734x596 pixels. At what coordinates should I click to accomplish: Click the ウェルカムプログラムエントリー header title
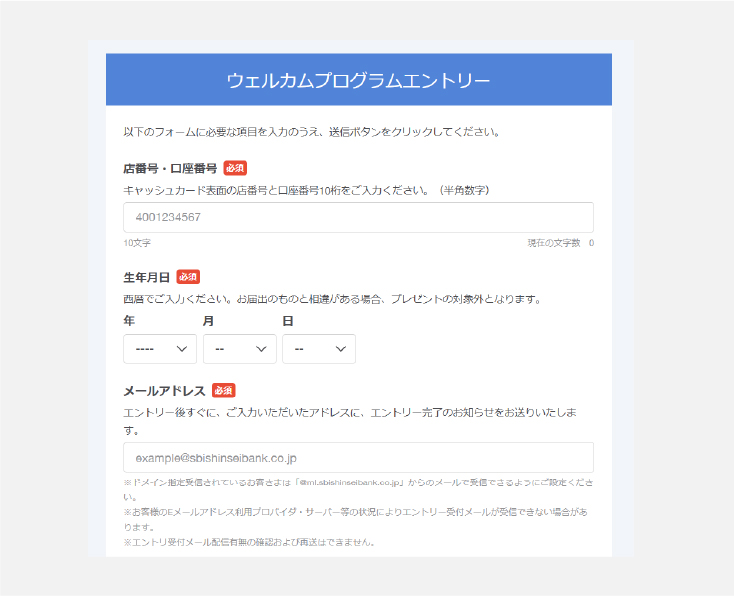click(x=359, y=81)
